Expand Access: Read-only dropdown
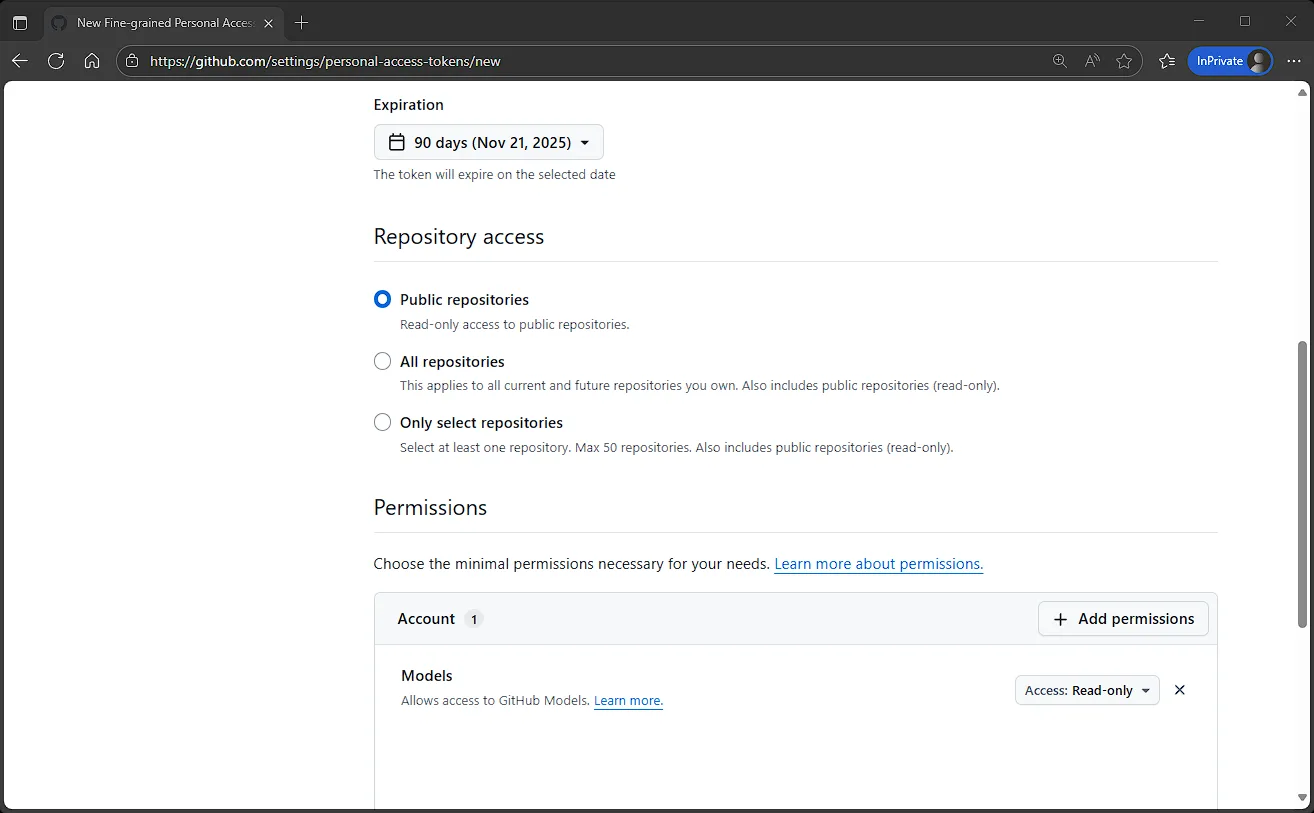 pyautogui.click(x=1087, y=690)
